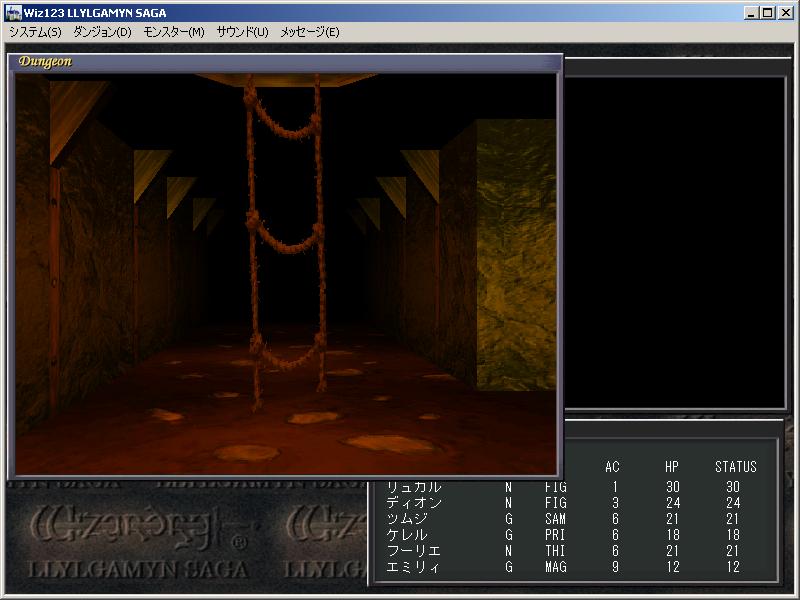Viewport: 800px width, 600px height.
Task: Open the サウンド(U) menu
Action: pos(242,32)
